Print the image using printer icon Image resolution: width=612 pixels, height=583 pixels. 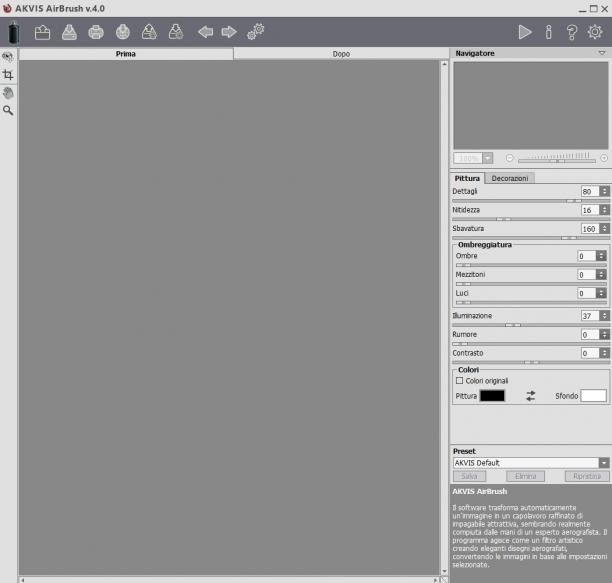point(96,32)
